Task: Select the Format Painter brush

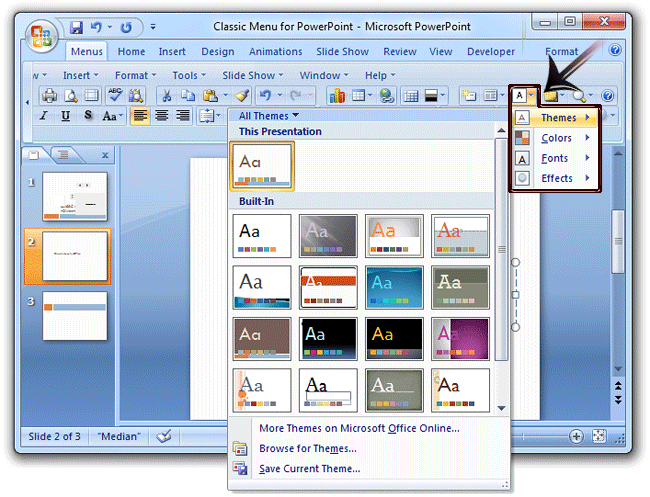Action: pyautogui.click(x=242, y=96)
